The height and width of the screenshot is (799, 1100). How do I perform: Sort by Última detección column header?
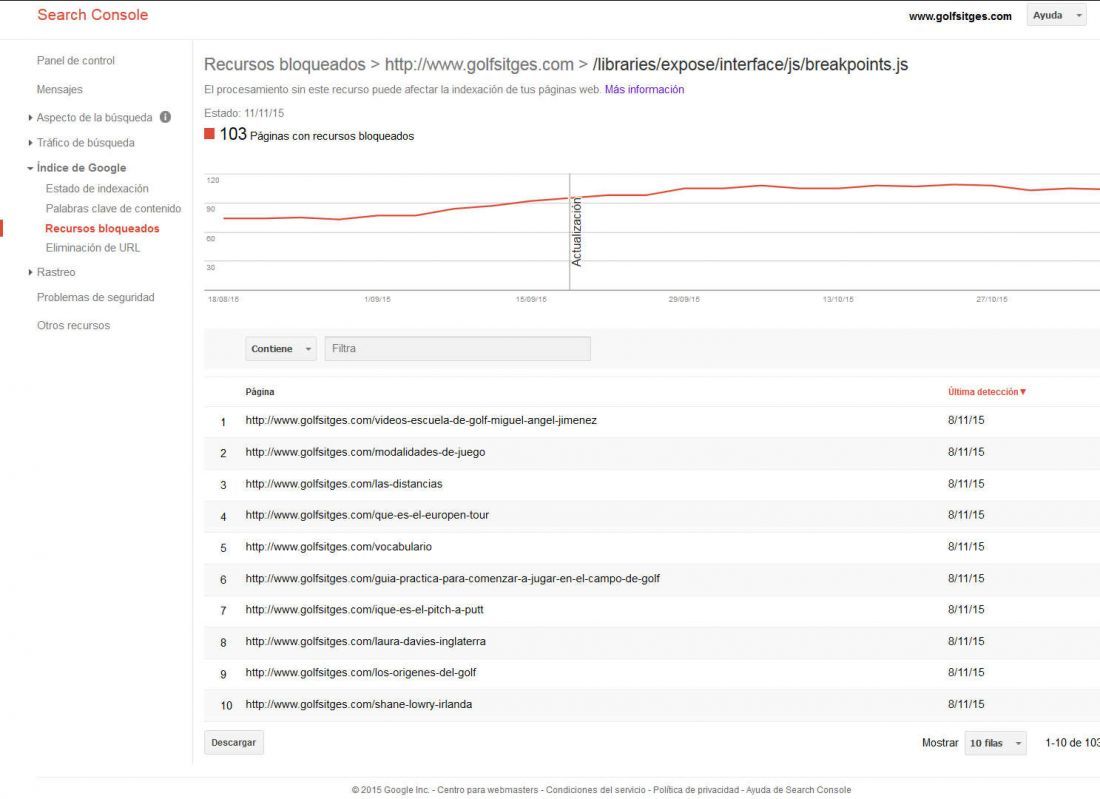pos(986,392)
